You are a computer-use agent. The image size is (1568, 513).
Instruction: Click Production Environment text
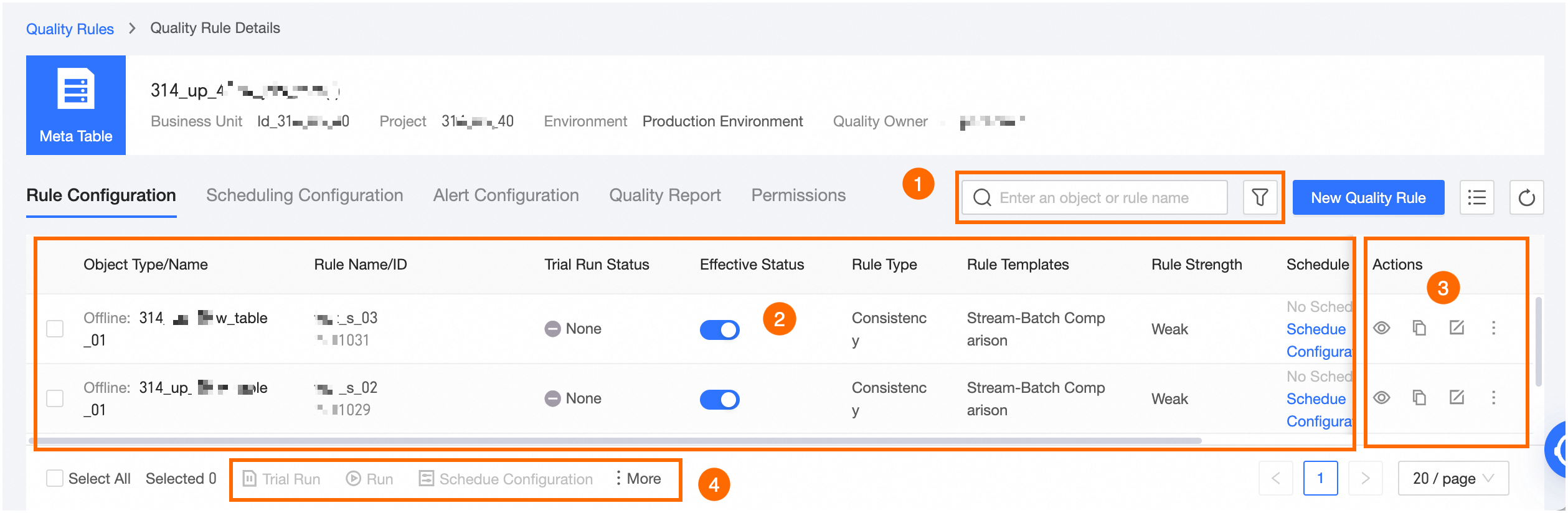(722, 121)
